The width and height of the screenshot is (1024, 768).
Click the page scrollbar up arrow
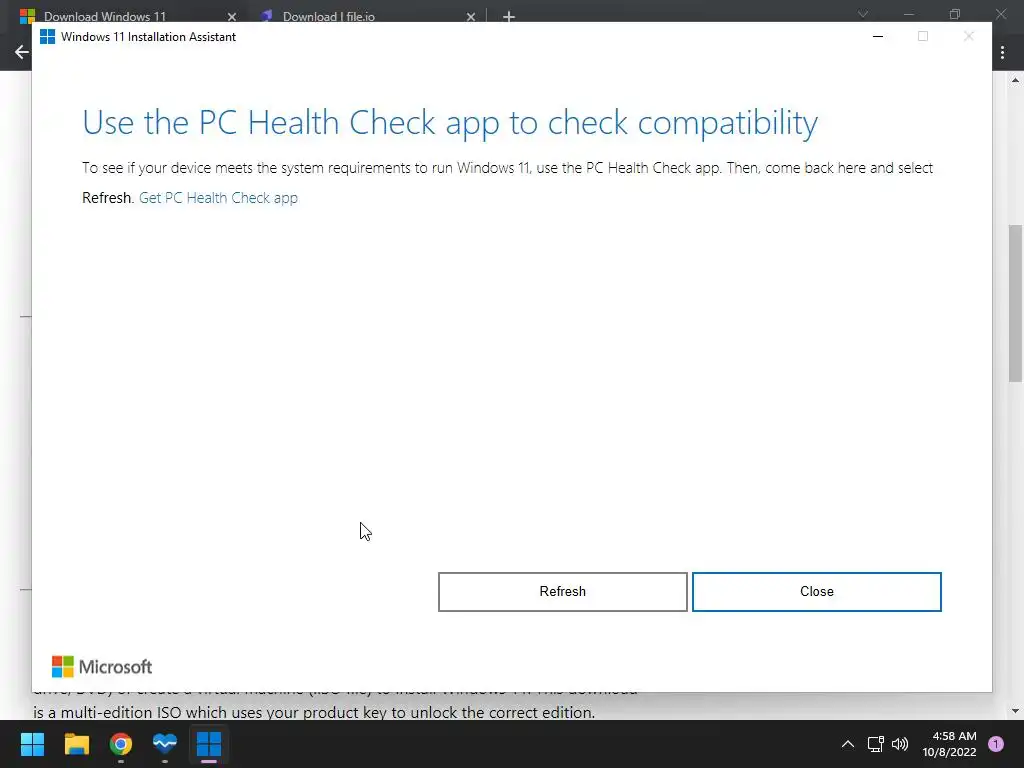coord(1015,80)
